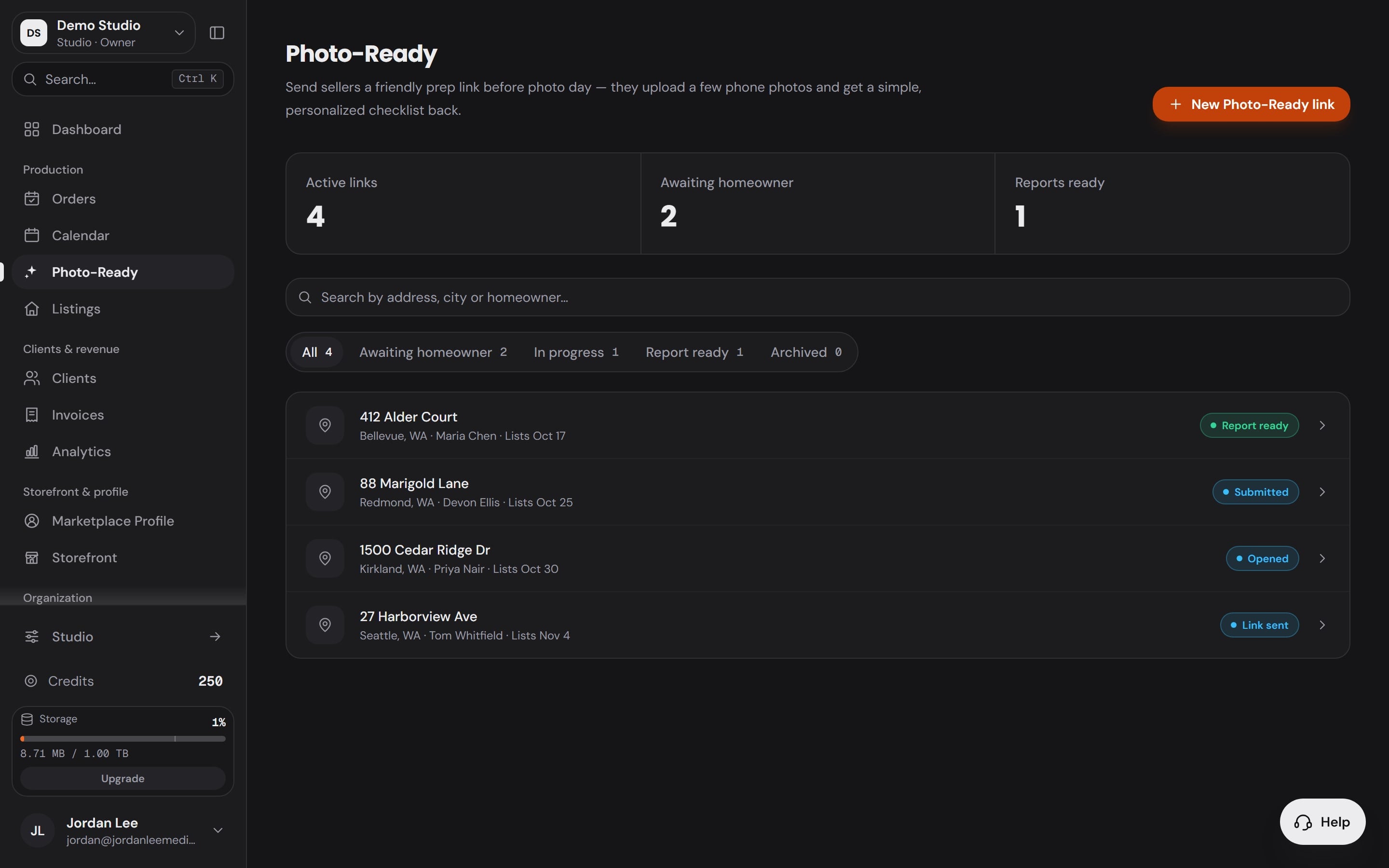1389x868 pixels.
Task: Click the Dashboard grid icon
Action: tap(31, 129)
